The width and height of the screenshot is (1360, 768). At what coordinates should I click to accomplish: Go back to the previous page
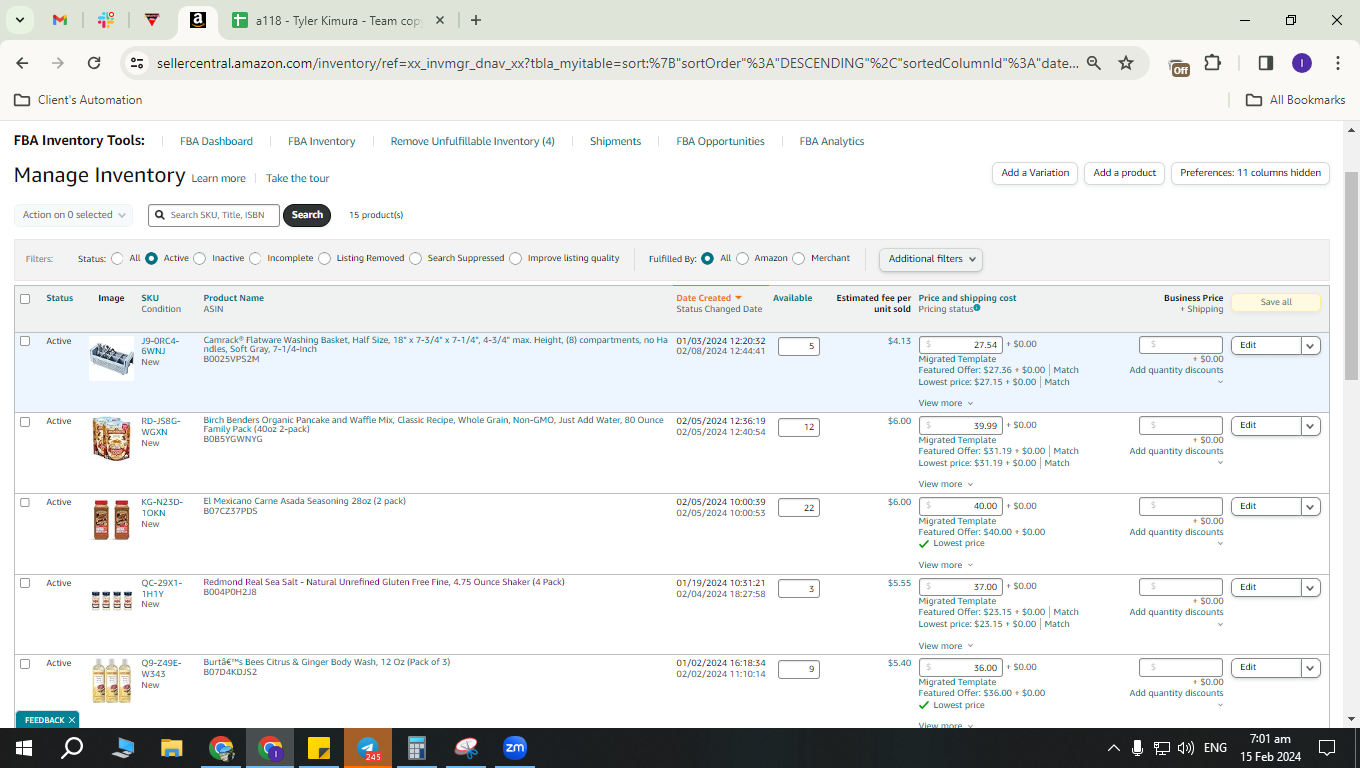click(x=22, y=63)
